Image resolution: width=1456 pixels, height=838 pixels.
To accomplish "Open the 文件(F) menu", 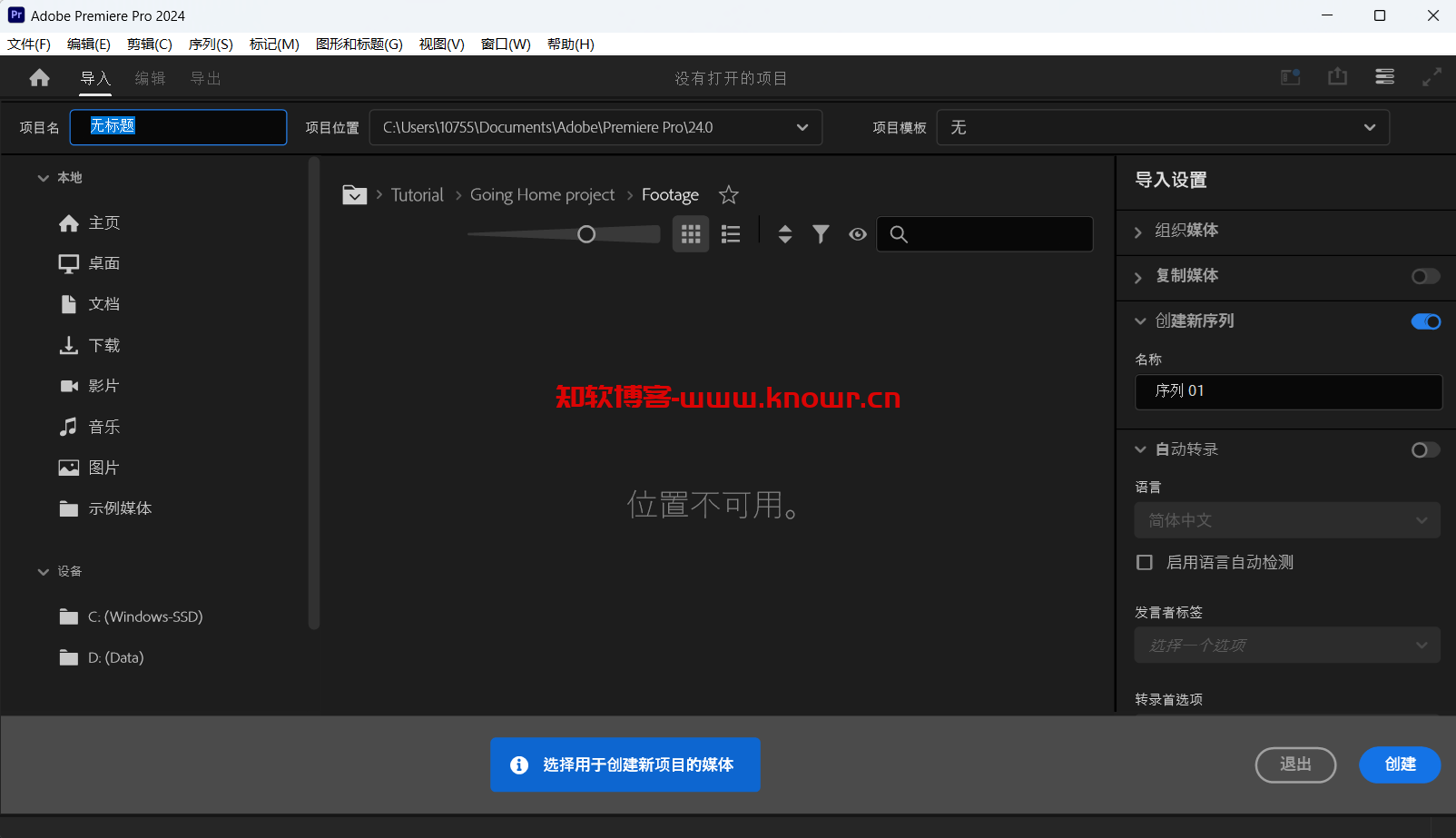I will pyautogui.click(x=29, y=44).
